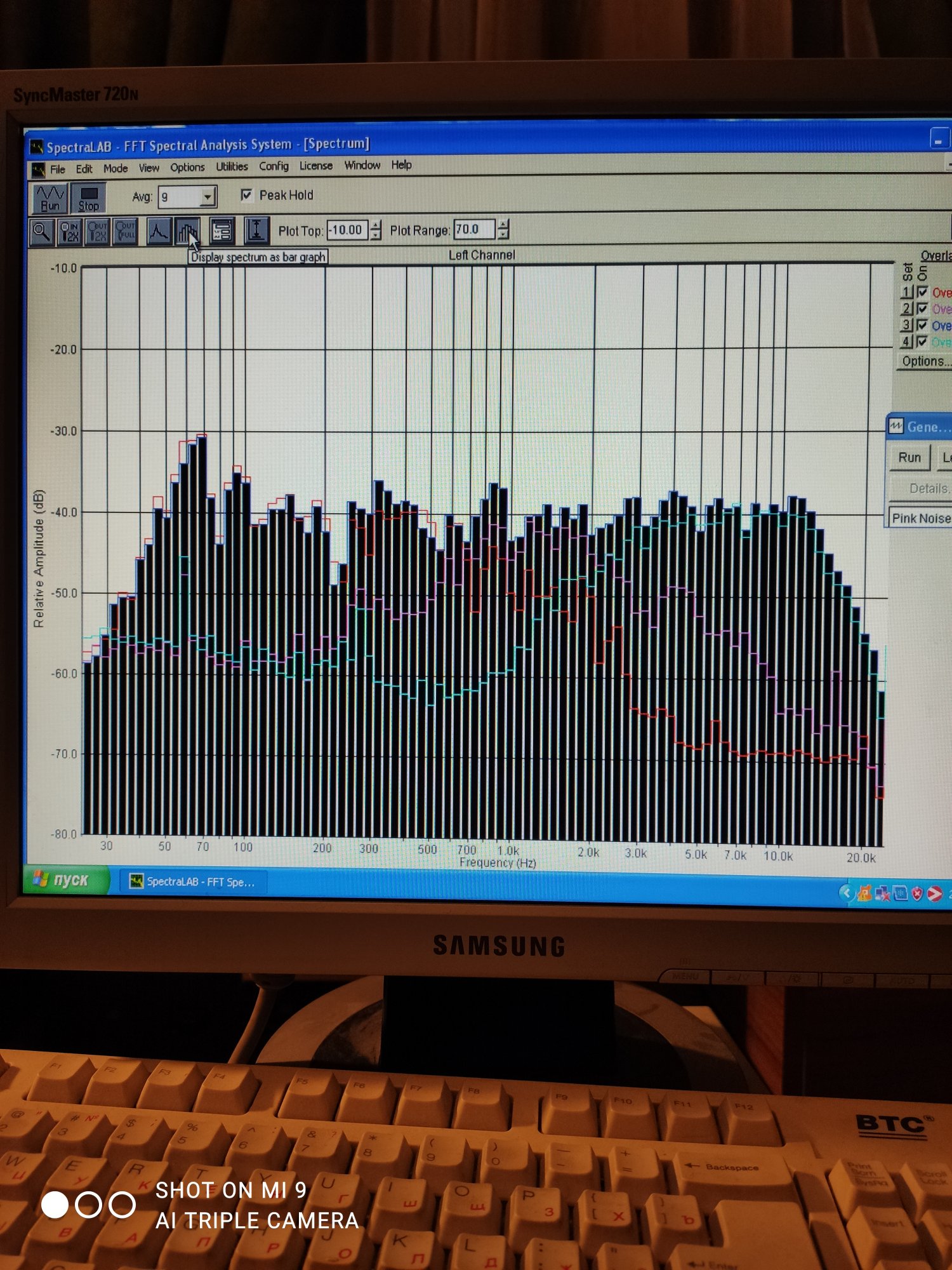Viewport: 952px width, 1270px height.
Task: Expand hidden system tray icons
Action: click(x=846, y=892)
